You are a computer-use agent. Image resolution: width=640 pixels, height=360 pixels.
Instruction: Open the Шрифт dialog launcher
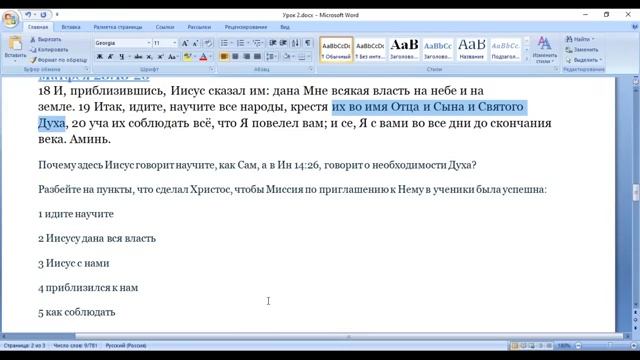(211, 69)
